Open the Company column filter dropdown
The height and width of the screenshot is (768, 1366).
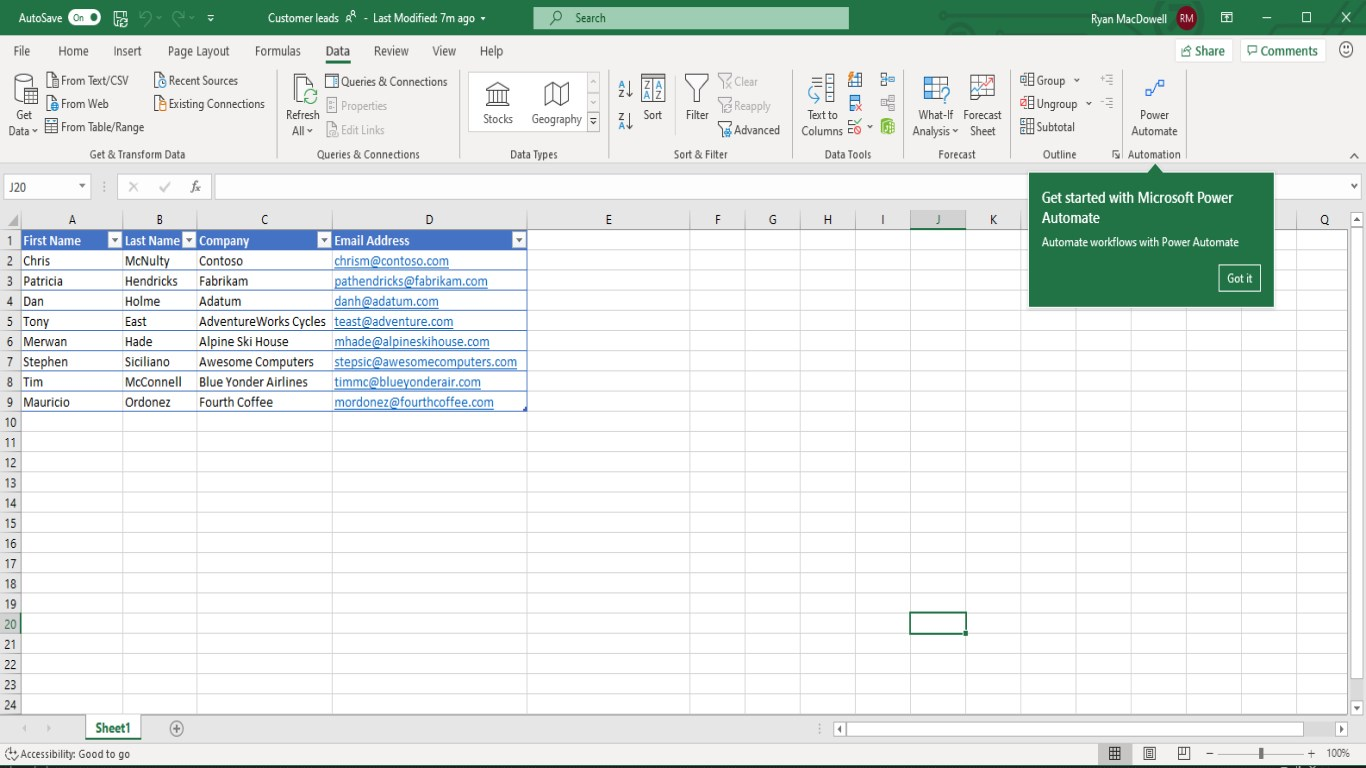point(323,240)
